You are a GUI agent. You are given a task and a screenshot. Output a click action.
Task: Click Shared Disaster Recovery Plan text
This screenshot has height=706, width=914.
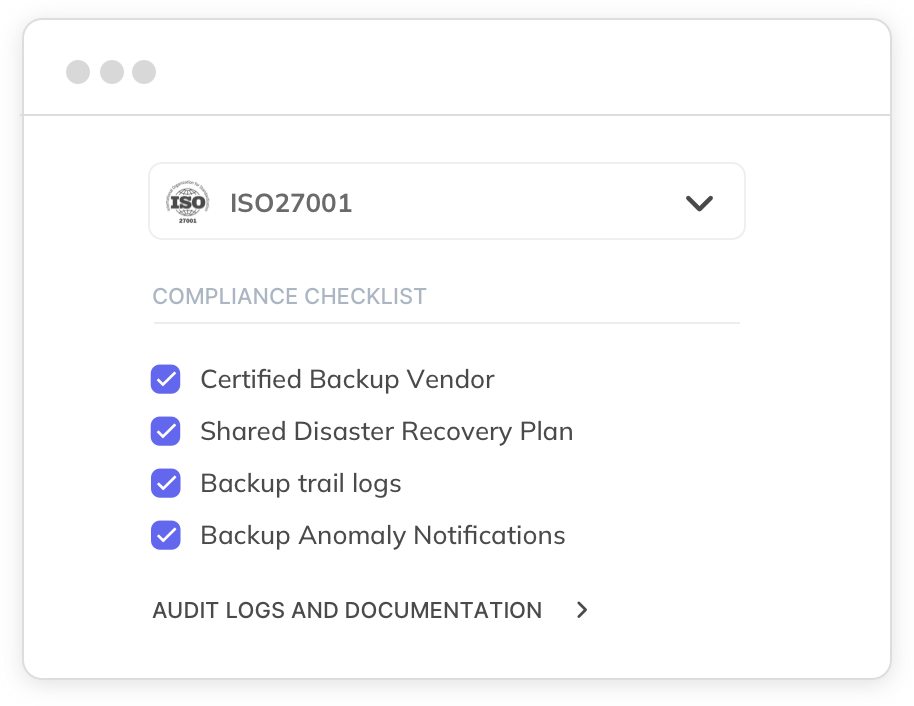[386, 432]
